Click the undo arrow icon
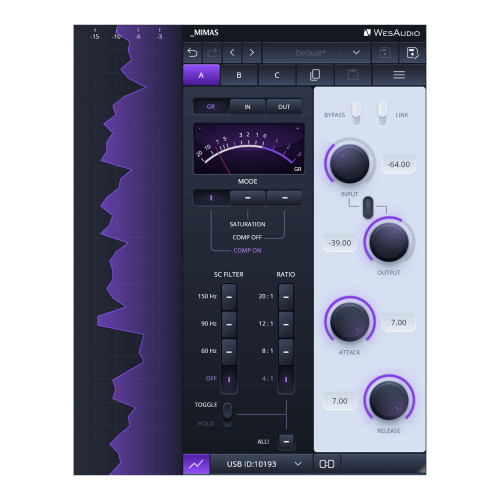The width and height of the screenshot is (500, 500). coord(193,53)
